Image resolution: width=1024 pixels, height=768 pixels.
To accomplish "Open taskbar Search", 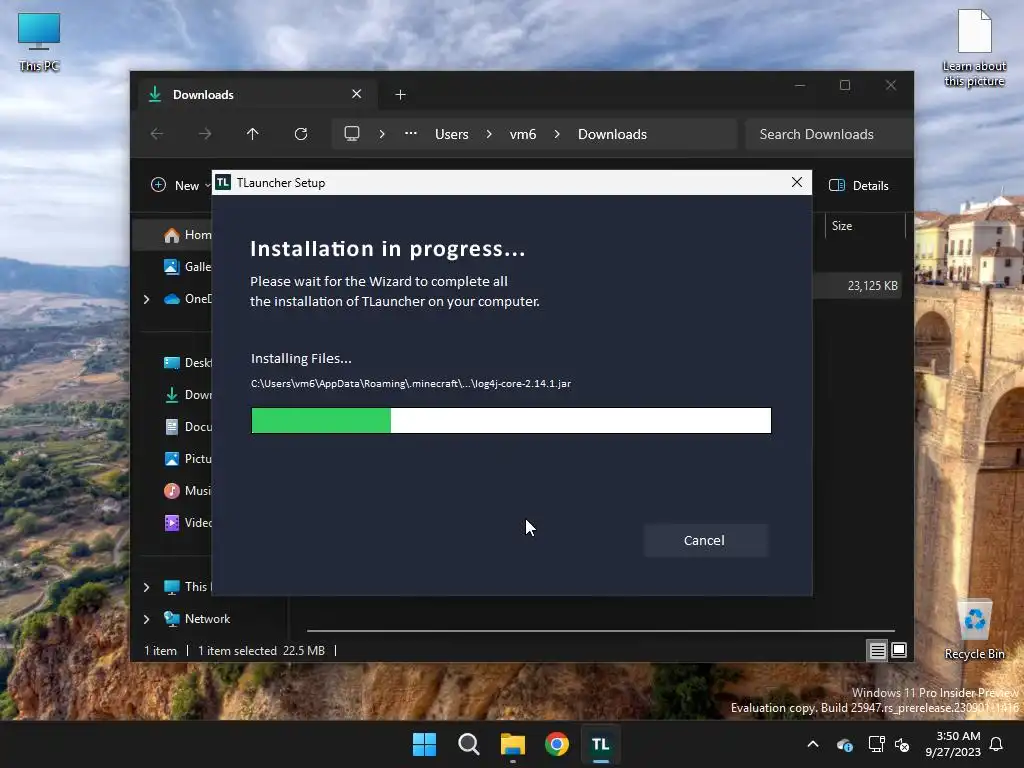I will pos(468,744).
